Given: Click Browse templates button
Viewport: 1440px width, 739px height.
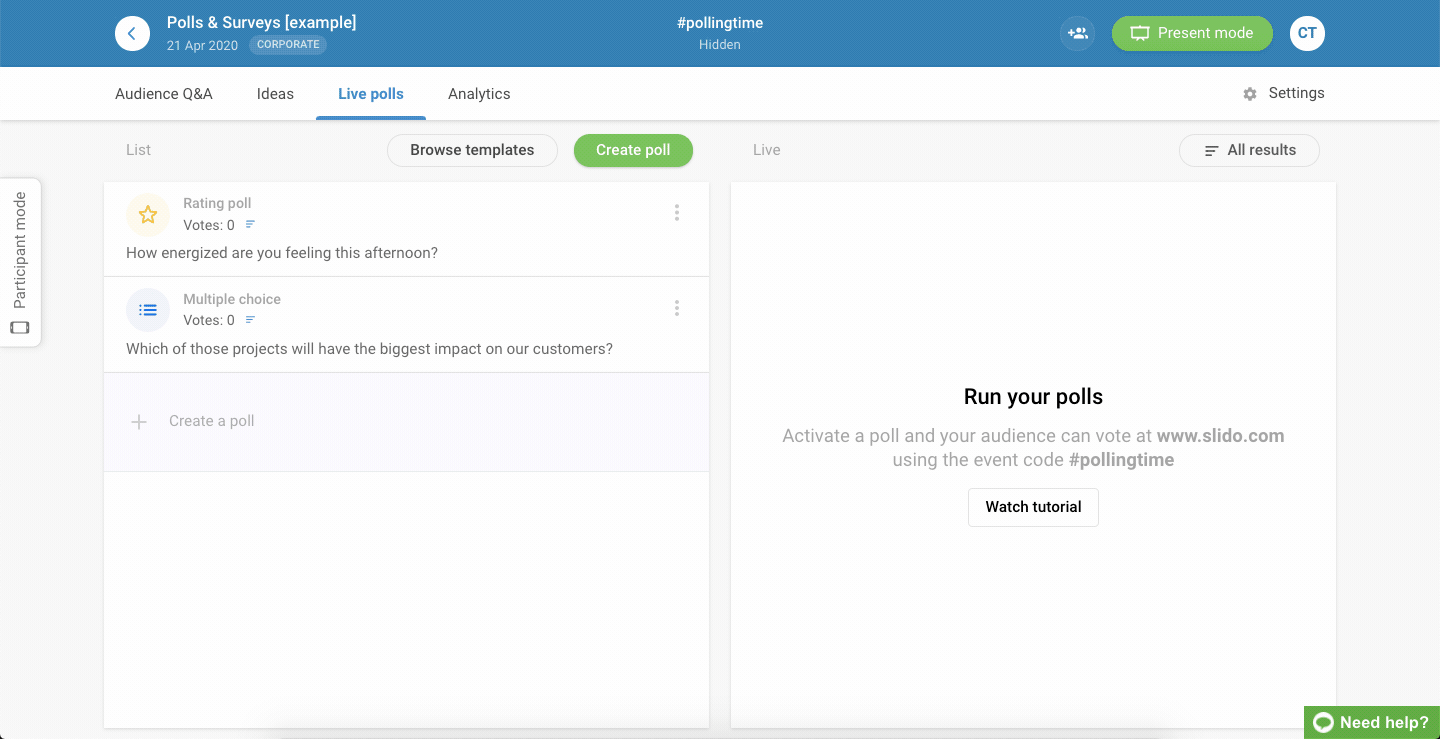Looking at the screenshot, I should tap(472, 150).
